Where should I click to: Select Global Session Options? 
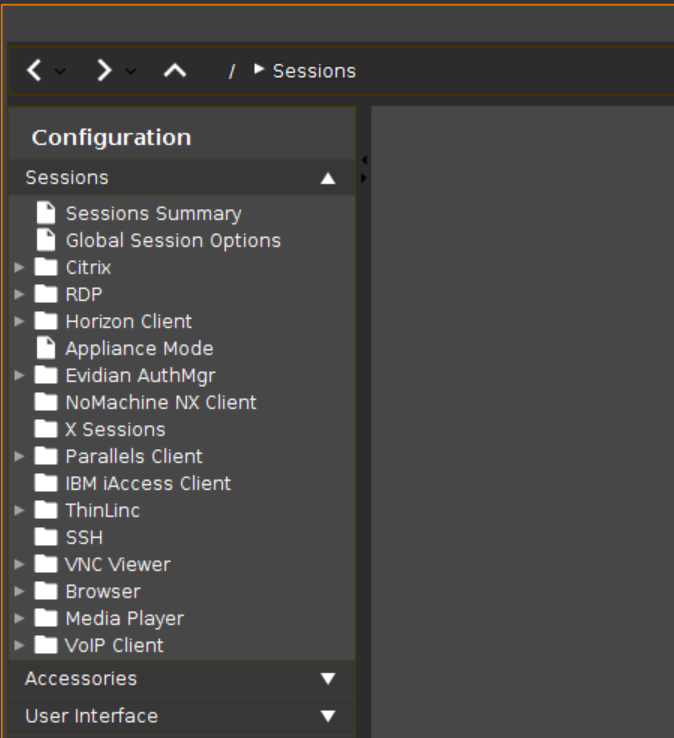click(x=173, y=241)
